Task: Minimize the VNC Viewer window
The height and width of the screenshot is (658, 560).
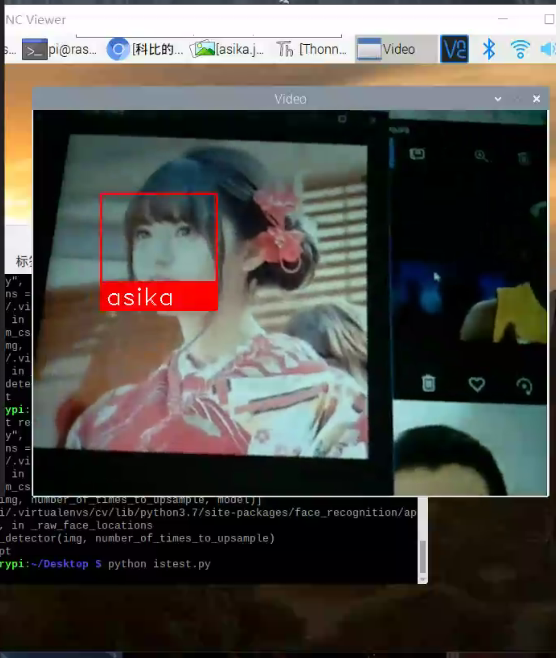Action: tap(502, 19)
